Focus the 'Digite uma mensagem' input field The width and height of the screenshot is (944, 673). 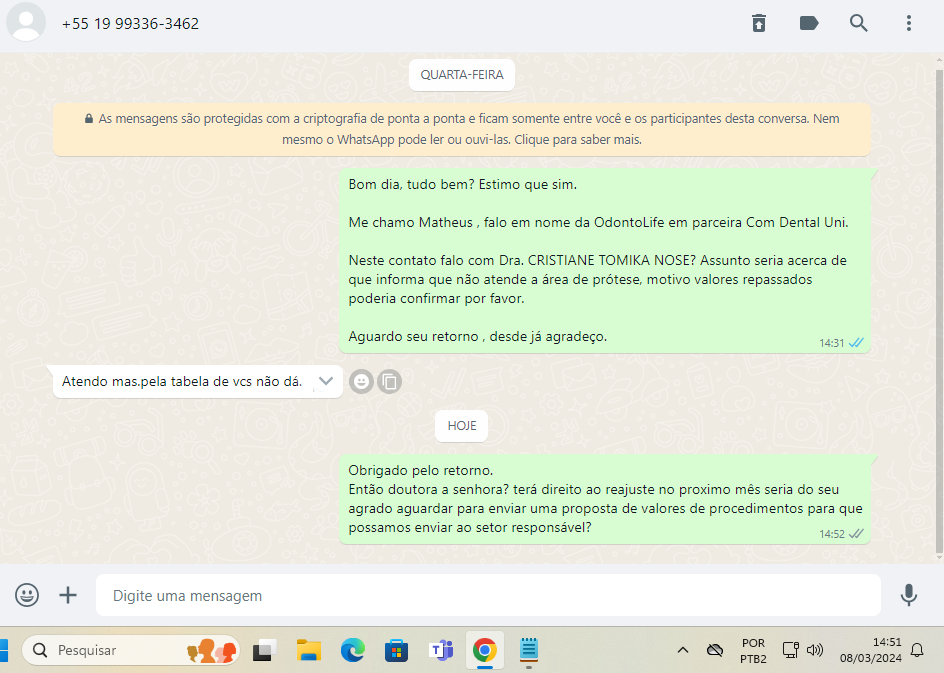pos(488,595)
